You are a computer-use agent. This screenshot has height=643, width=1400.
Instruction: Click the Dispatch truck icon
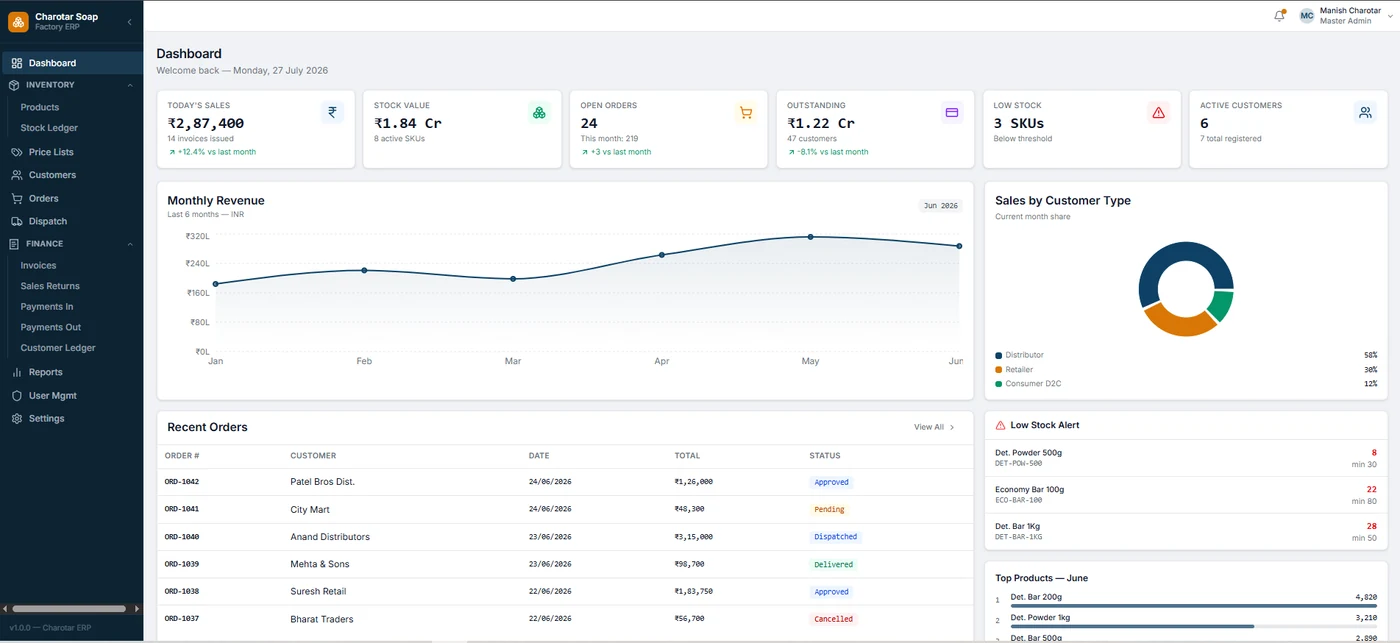17,221
